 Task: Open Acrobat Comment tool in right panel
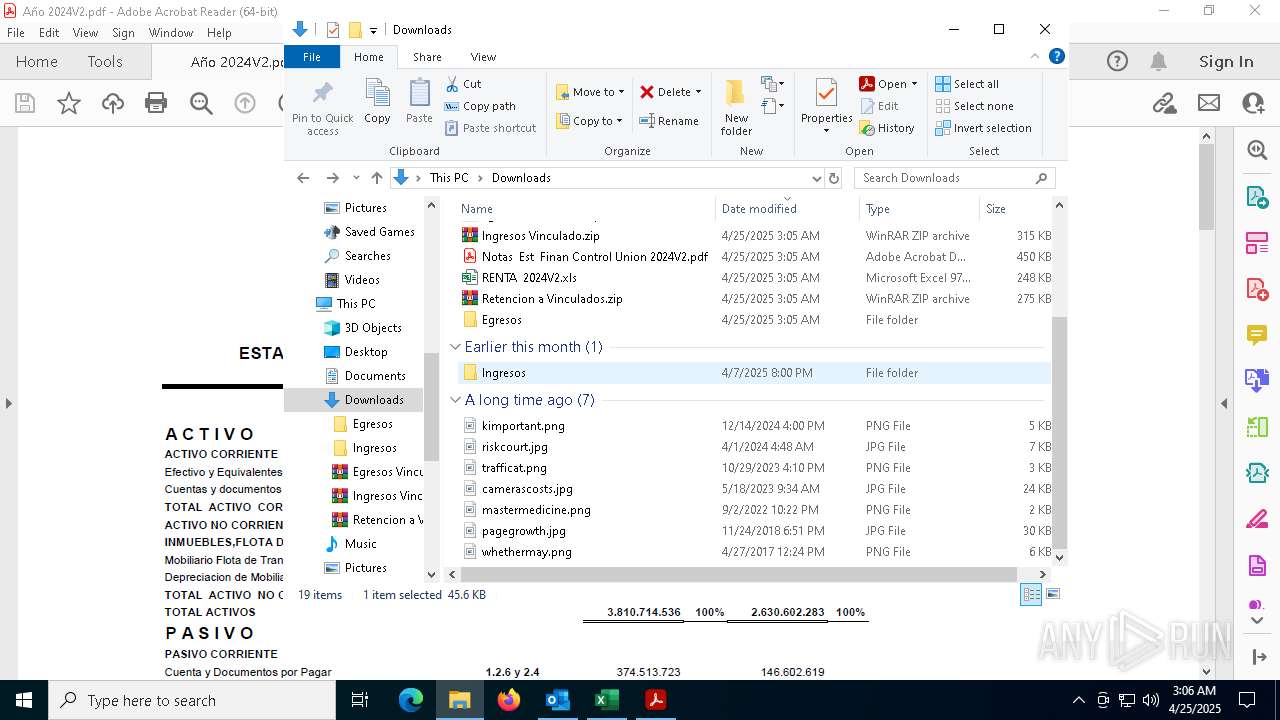1257,334
